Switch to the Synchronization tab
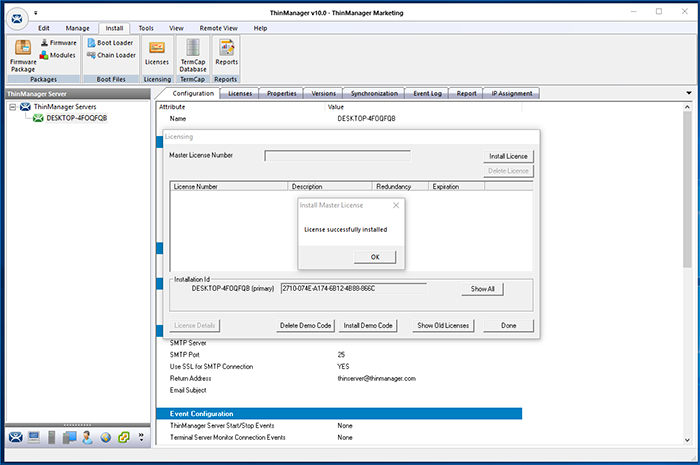This screenshot has width=700, height=465. tap(374, 93)
